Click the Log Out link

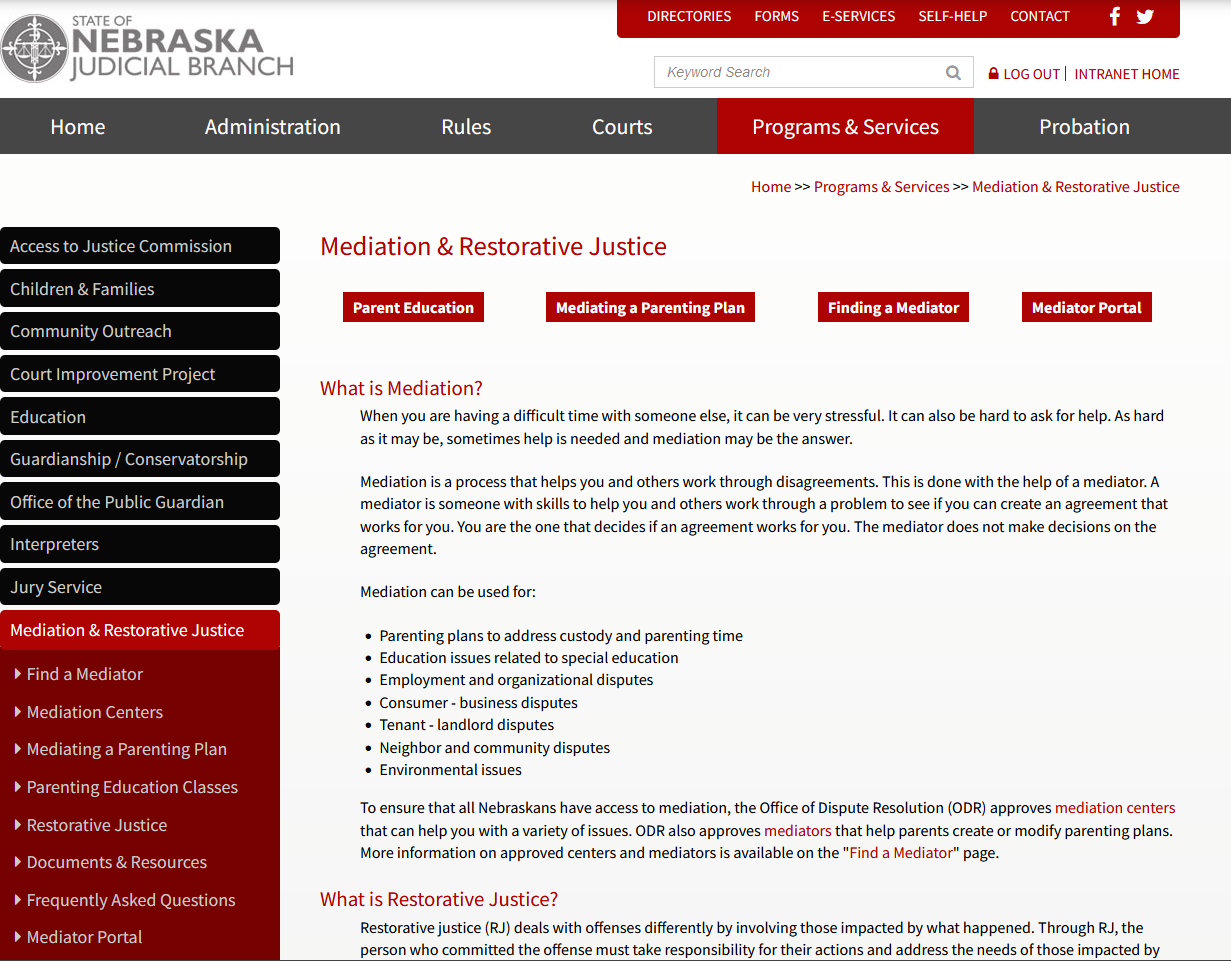point(1031,74)
